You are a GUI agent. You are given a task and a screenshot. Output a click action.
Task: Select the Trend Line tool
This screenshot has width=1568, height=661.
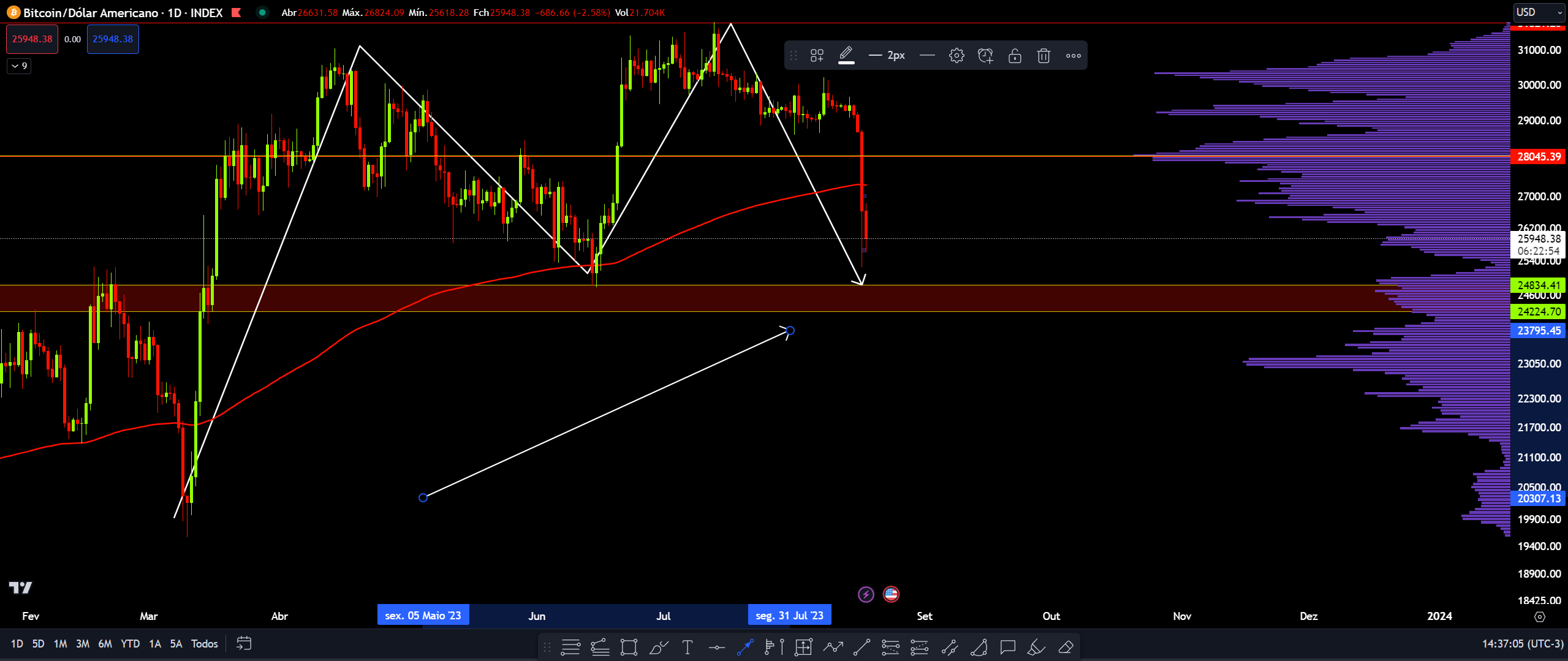[862, 647]
